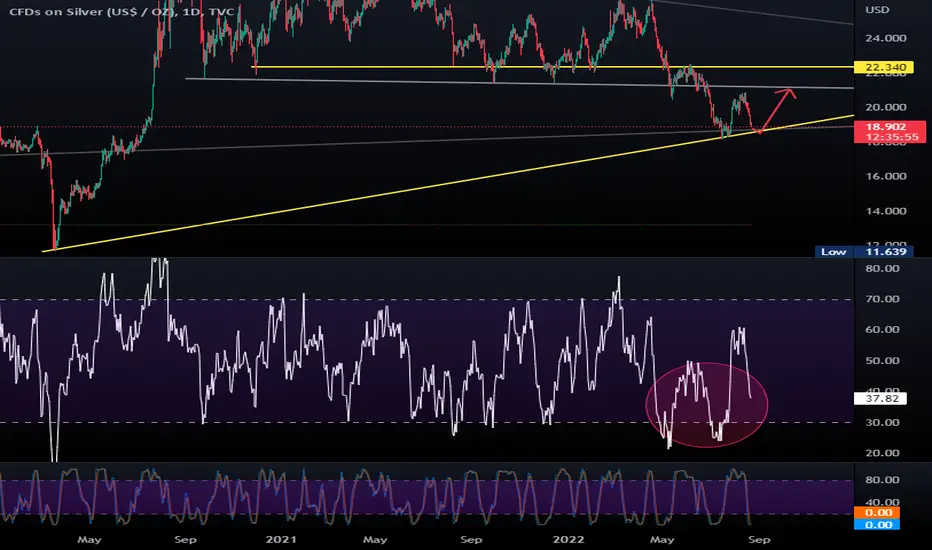Click the CFDs on Silver chart title
This screenshot has height=550, width=932.
[x=121, y=12]
